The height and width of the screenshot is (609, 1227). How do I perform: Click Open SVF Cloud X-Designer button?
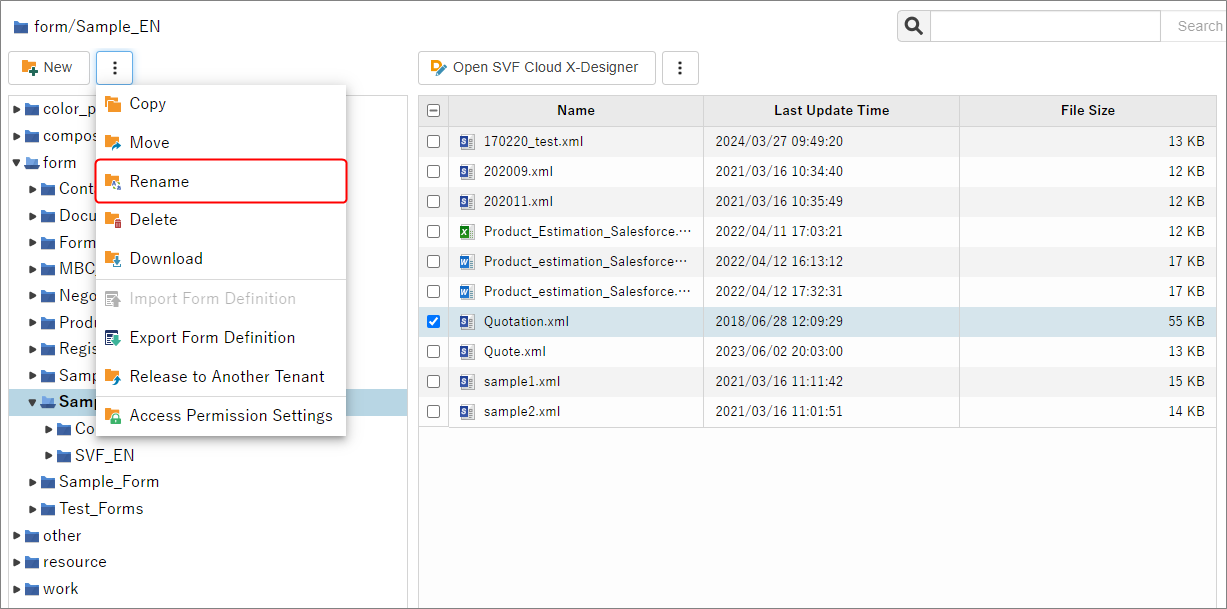coord(537,68)
